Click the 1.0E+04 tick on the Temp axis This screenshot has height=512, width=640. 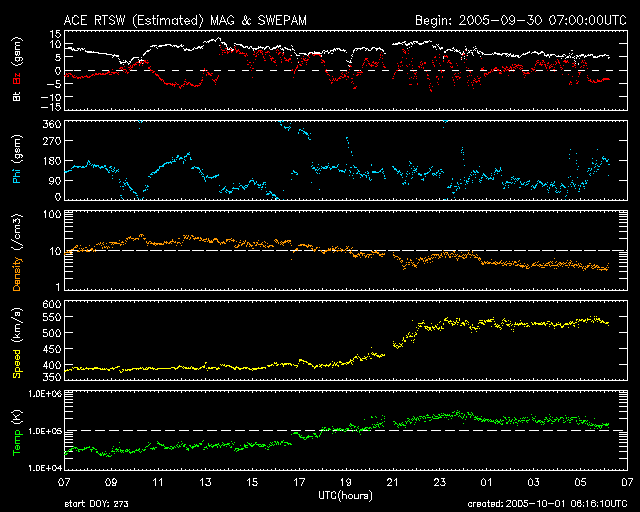(45, 468)
